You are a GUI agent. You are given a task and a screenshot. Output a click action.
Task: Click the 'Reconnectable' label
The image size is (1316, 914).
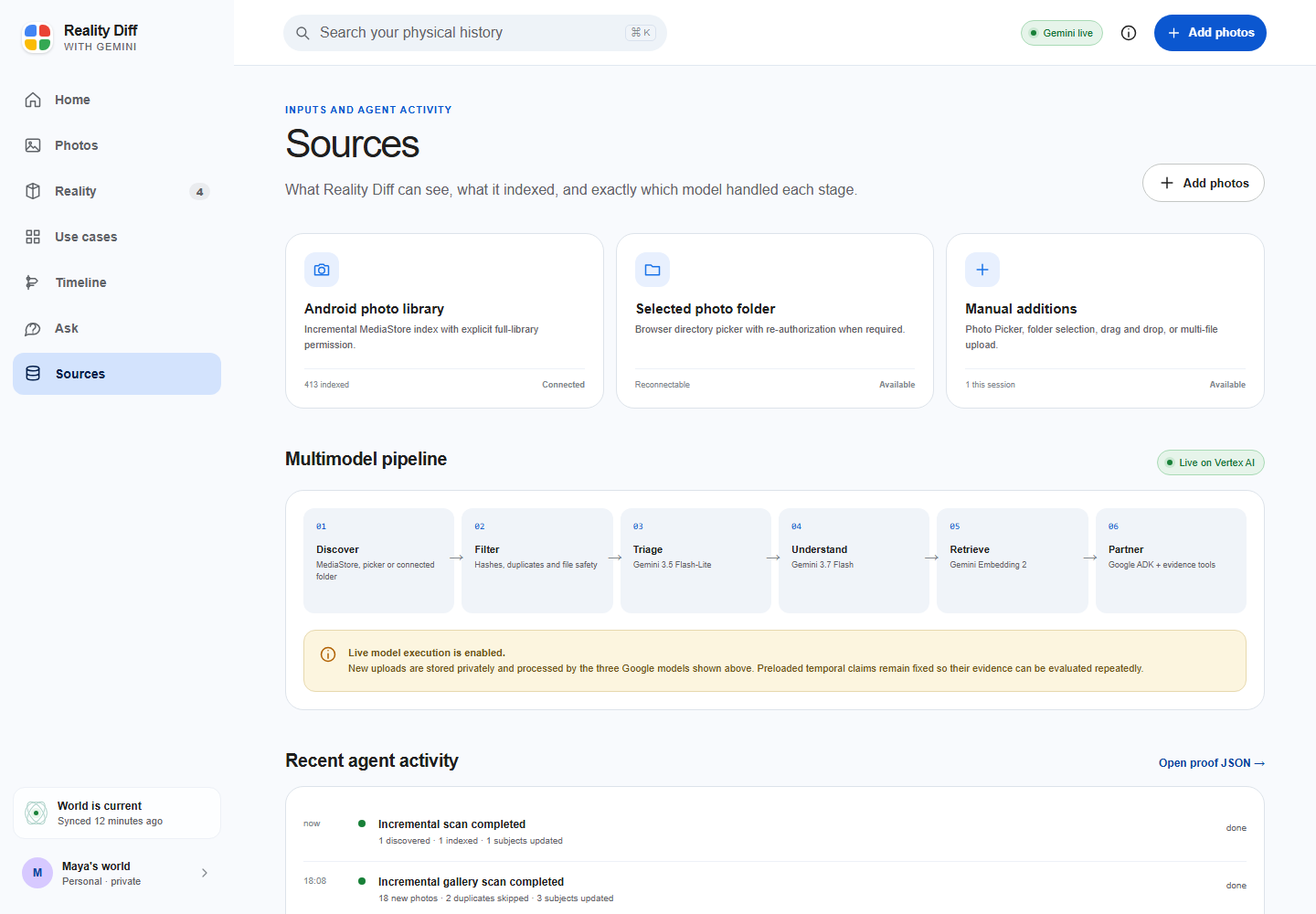(663, 385)
